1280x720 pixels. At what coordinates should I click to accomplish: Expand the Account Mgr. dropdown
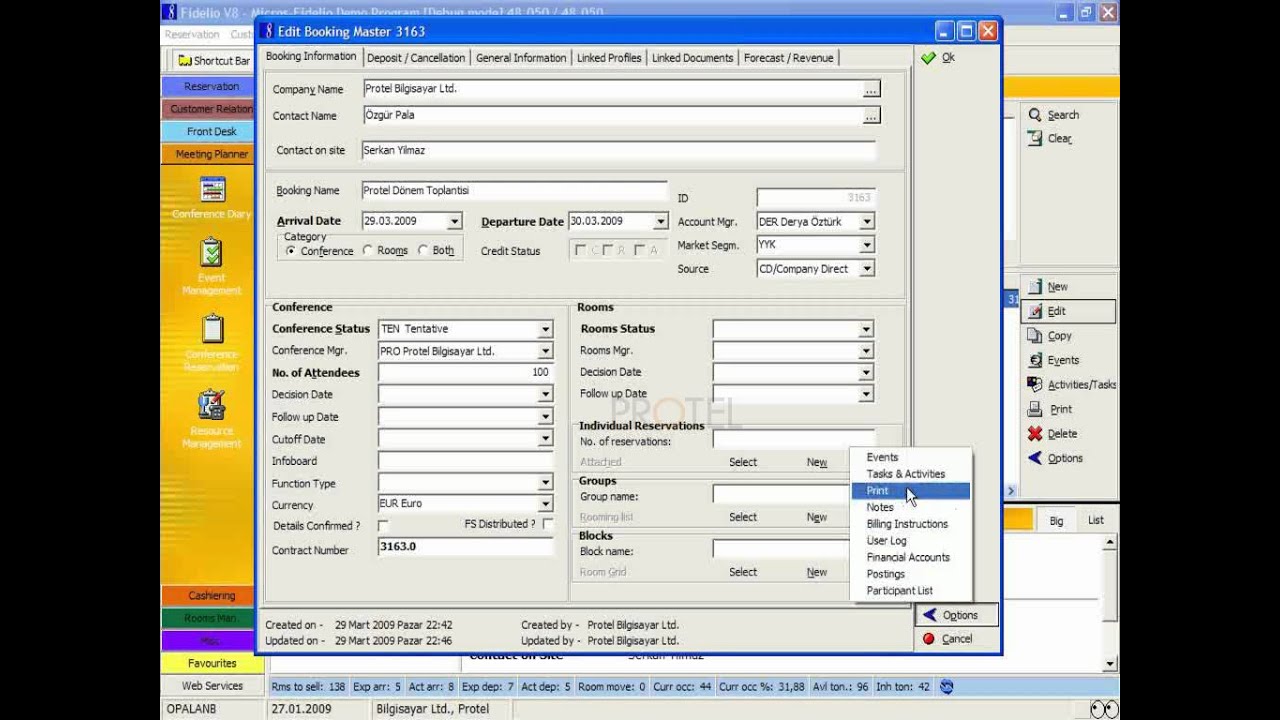(866, 222)
